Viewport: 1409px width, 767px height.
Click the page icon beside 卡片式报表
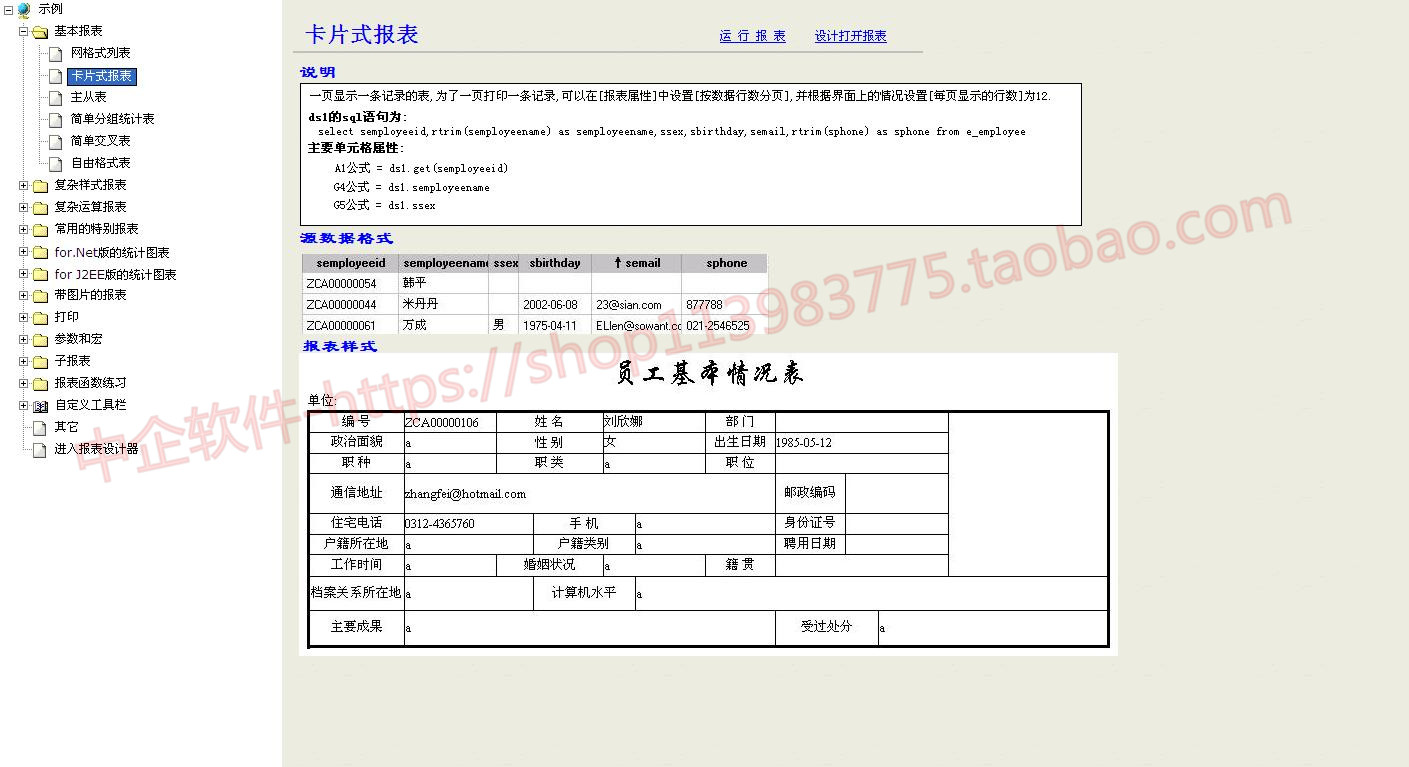click(56, 76)
